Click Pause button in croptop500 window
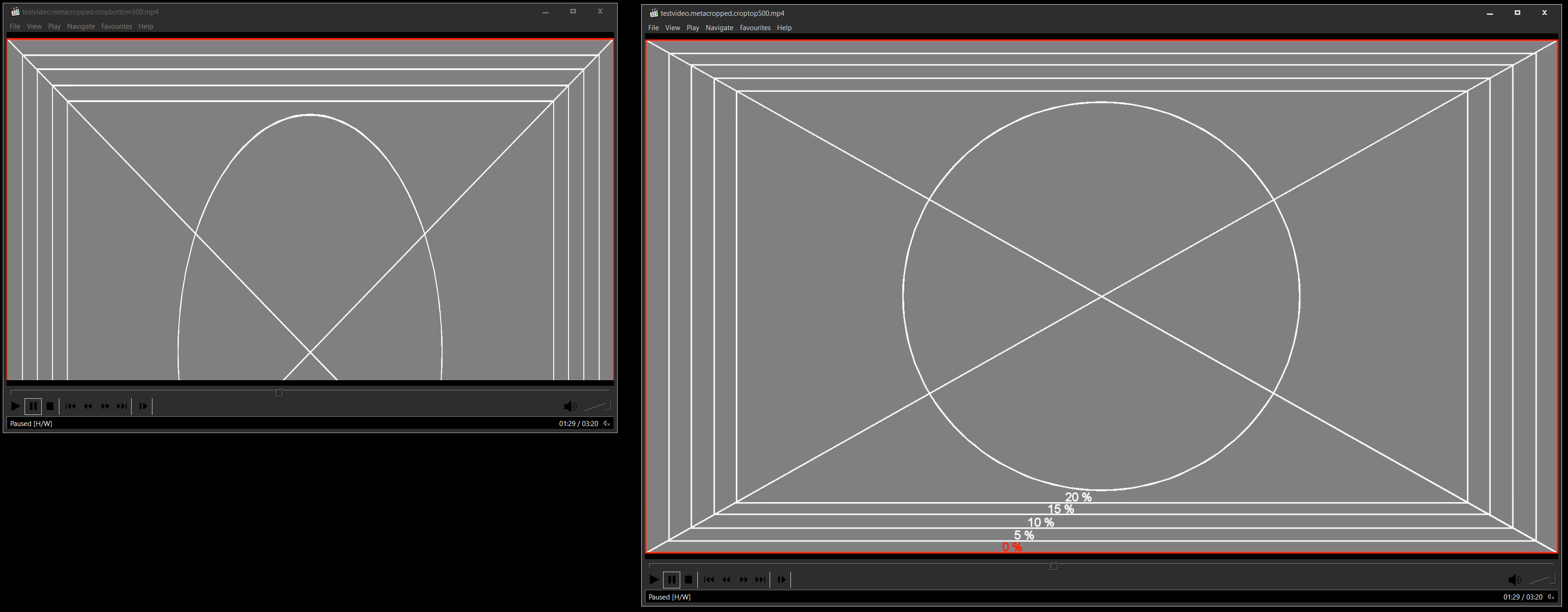1568x612 pixels. 672,580
